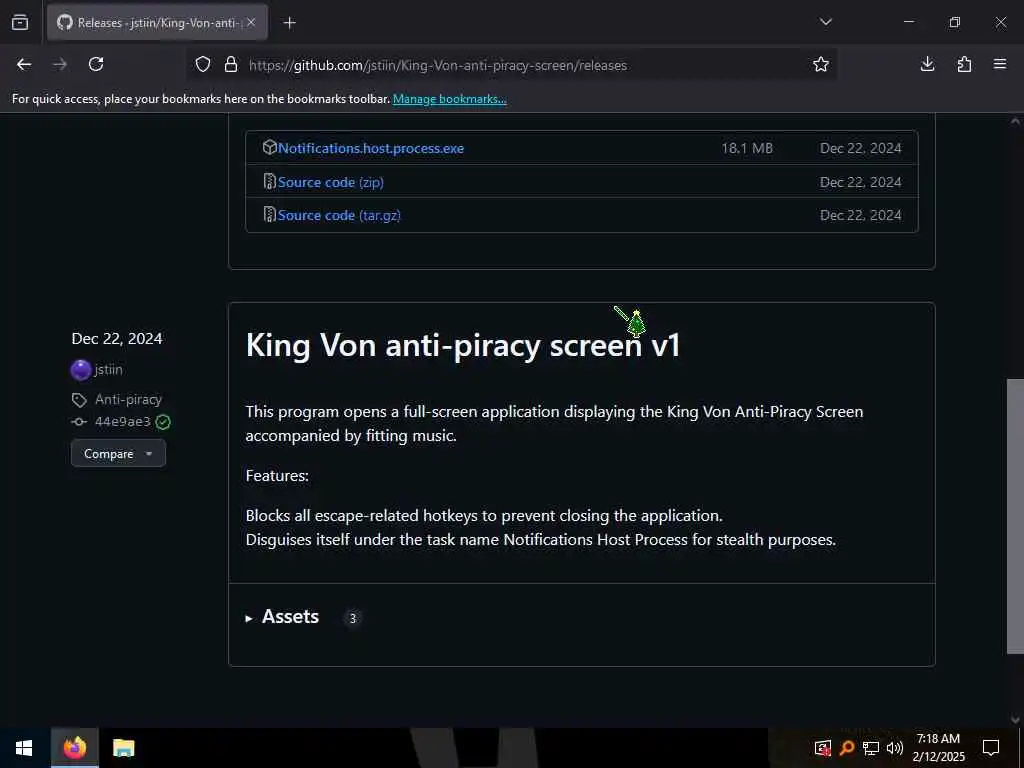Click the scrollbar down arrow

click(1015, 720)
